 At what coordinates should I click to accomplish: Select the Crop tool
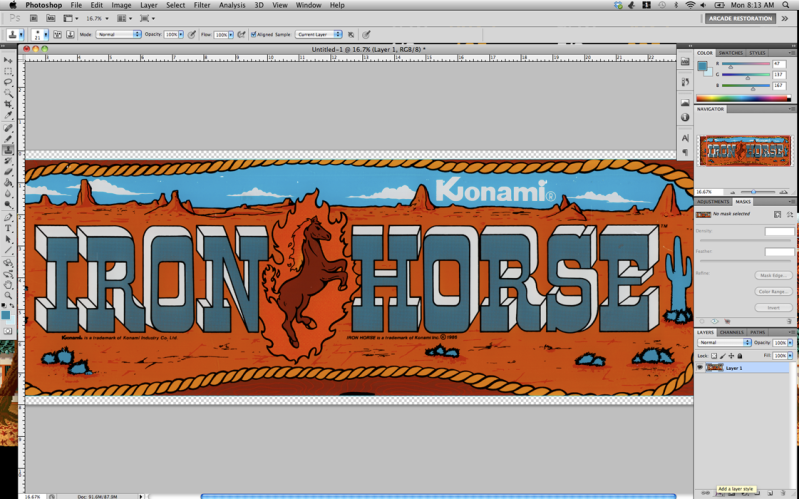[x=8, y=104]
